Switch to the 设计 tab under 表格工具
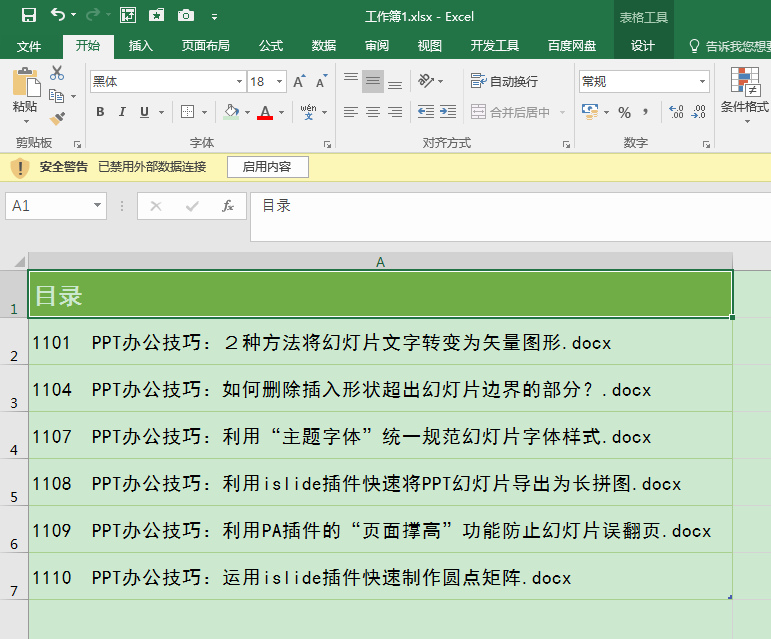 point(643,46)
